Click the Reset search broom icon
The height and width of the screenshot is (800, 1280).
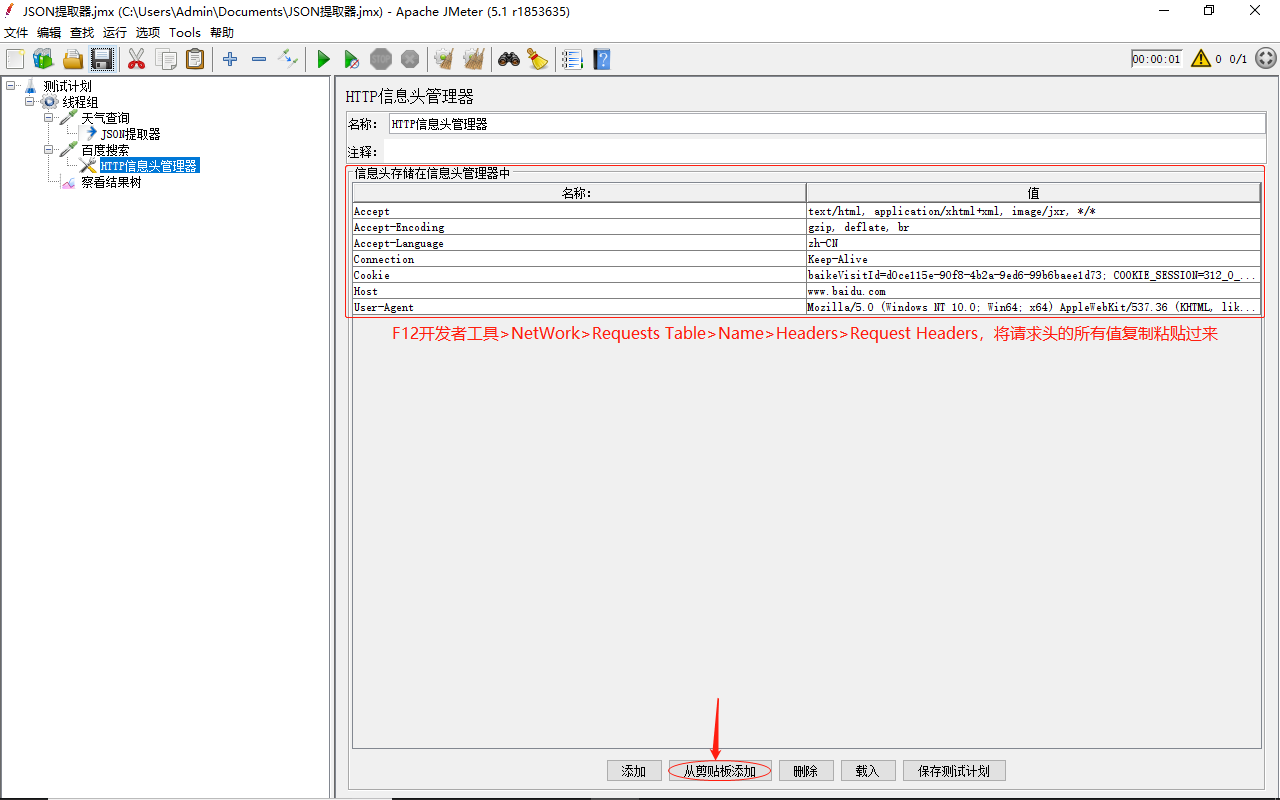[x=538, y=59]
